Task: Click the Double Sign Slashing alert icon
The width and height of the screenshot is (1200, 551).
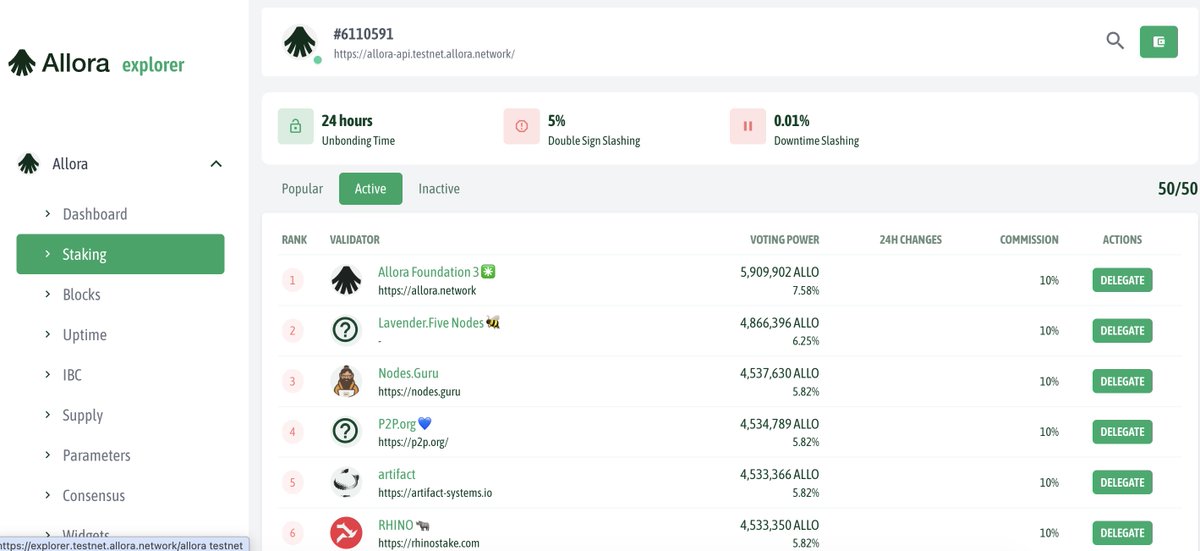Action: pyautogui.click(x=521, y=127)
